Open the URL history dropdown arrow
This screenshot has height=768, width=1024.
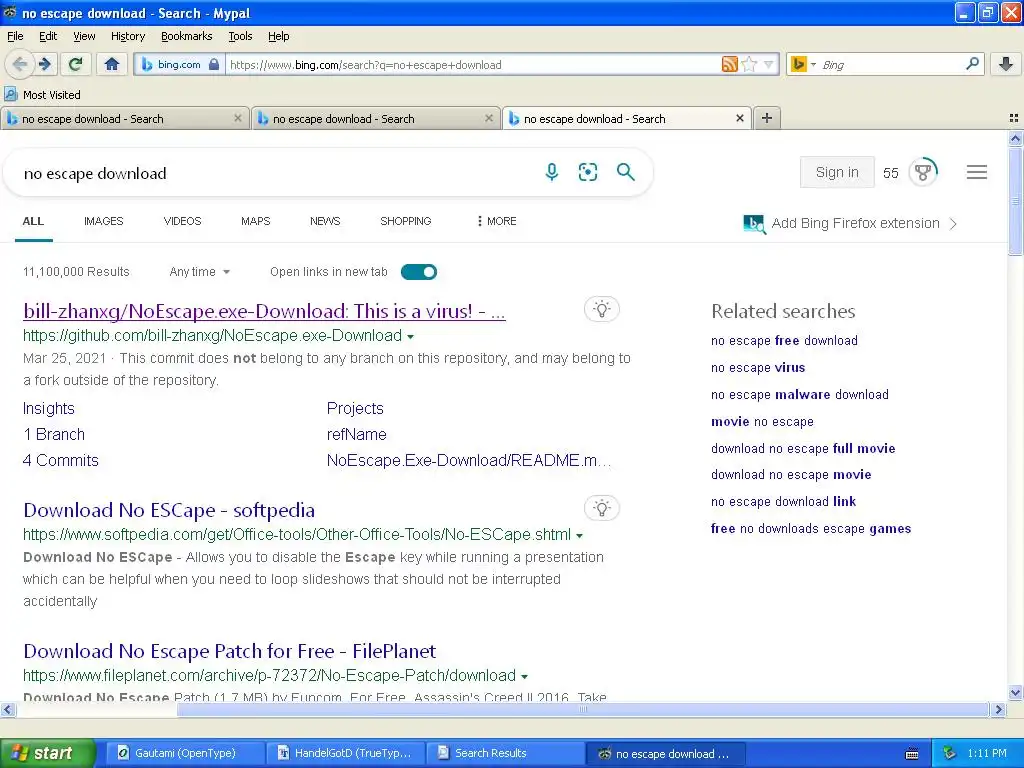pos(769,64)
